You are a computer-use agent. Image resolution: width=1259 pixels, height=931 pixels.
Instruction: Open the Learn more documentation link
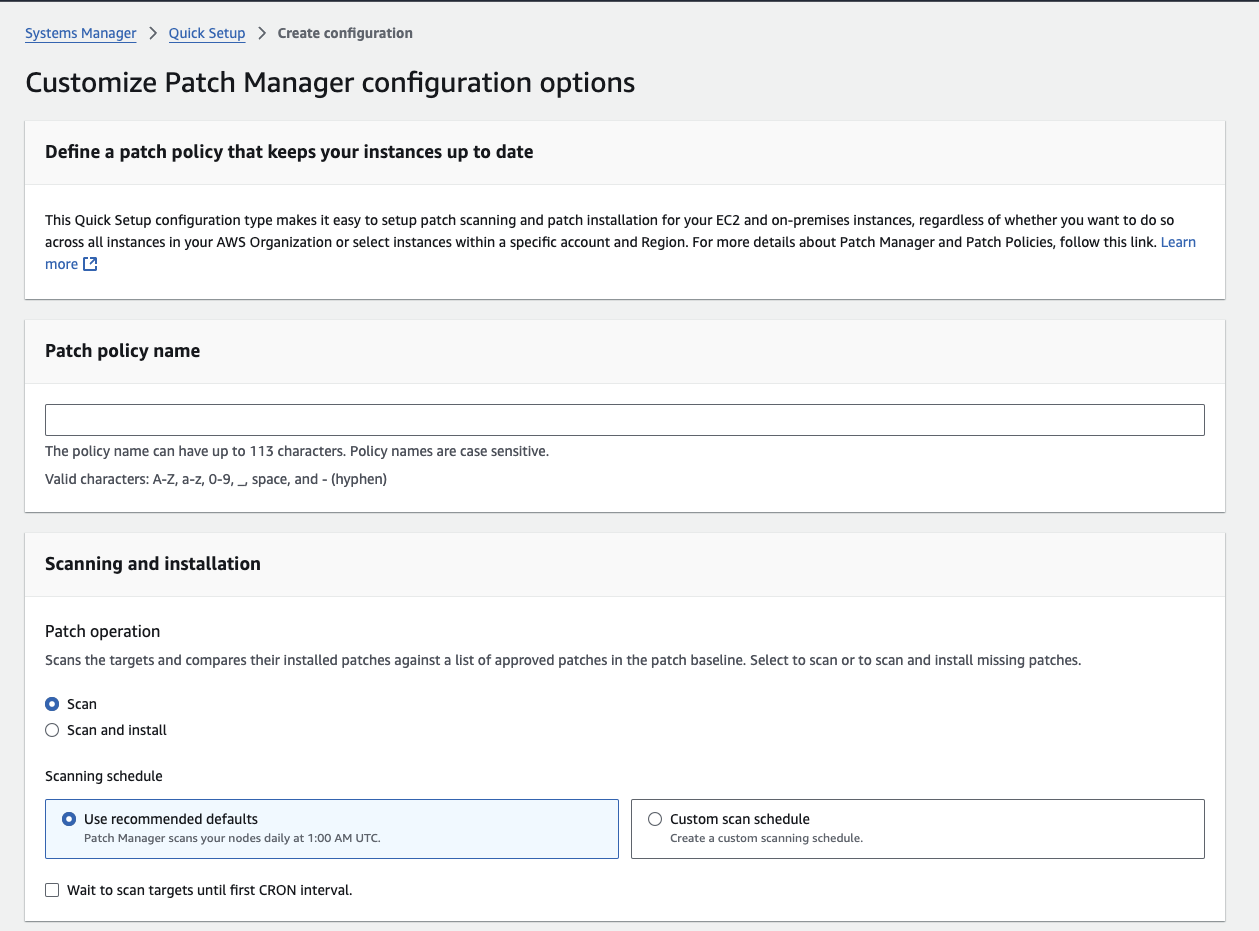pos(1178,242)
